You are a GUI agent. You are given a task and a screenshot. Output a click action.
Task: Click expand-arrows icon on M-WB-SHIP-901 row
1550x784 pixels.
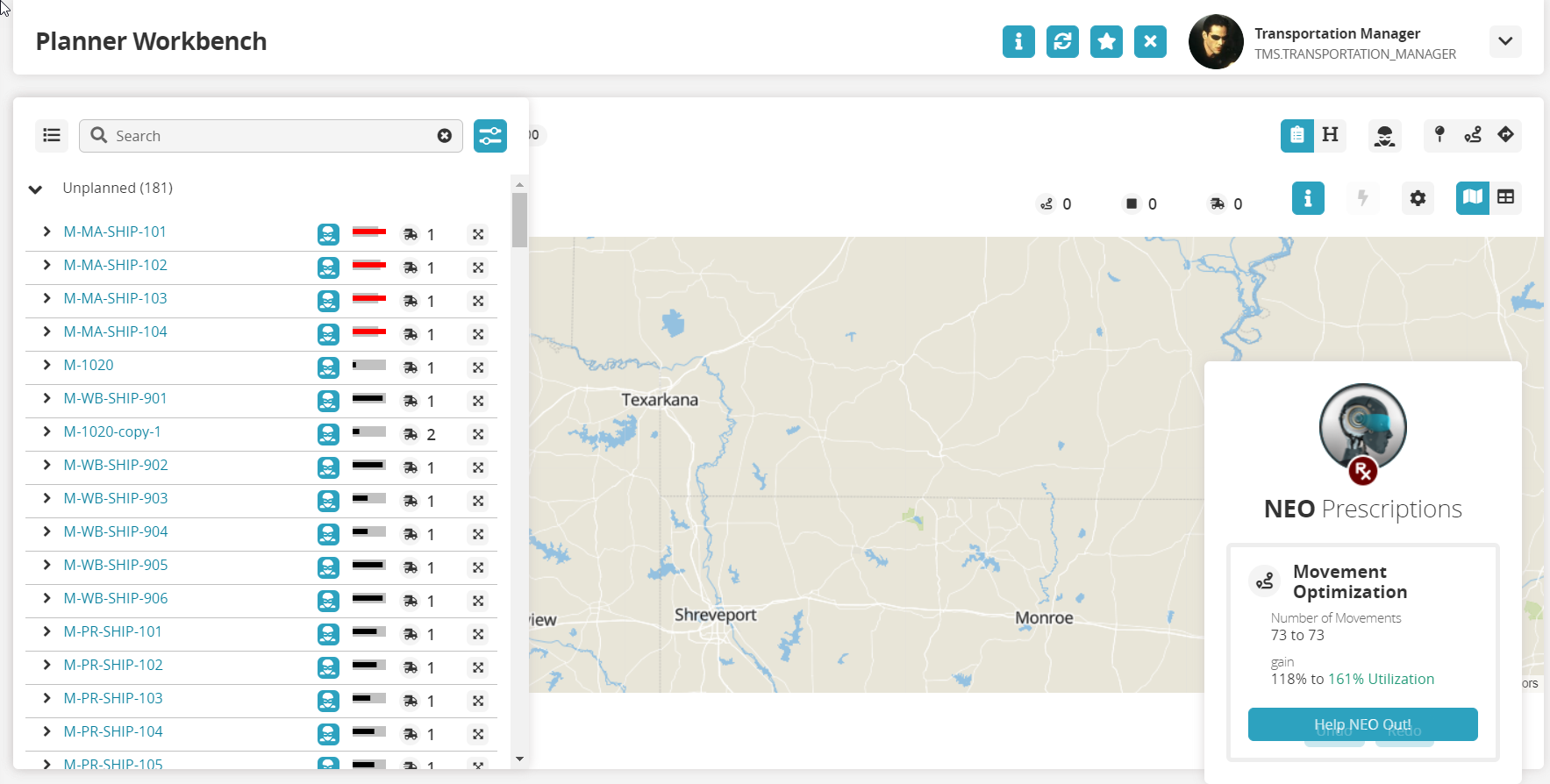pos(478,401)
